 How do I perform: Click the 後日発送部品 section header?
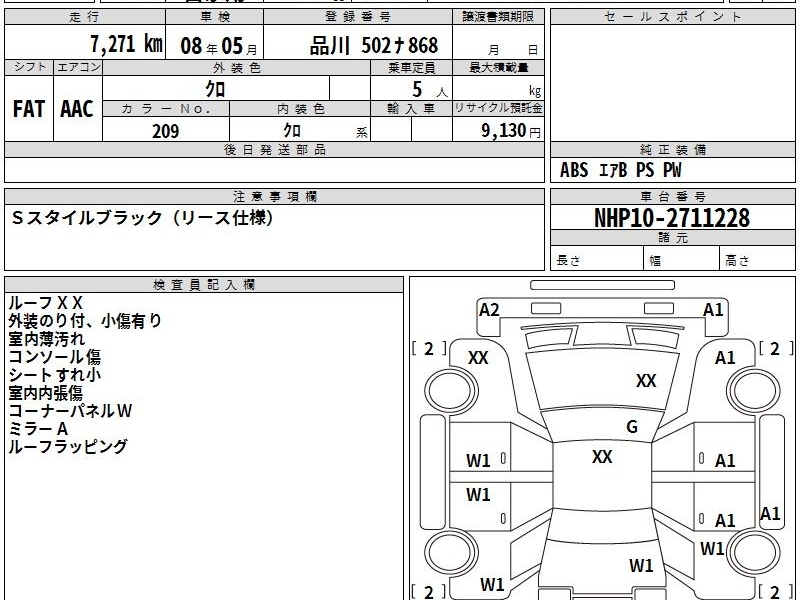click(274, 149)
